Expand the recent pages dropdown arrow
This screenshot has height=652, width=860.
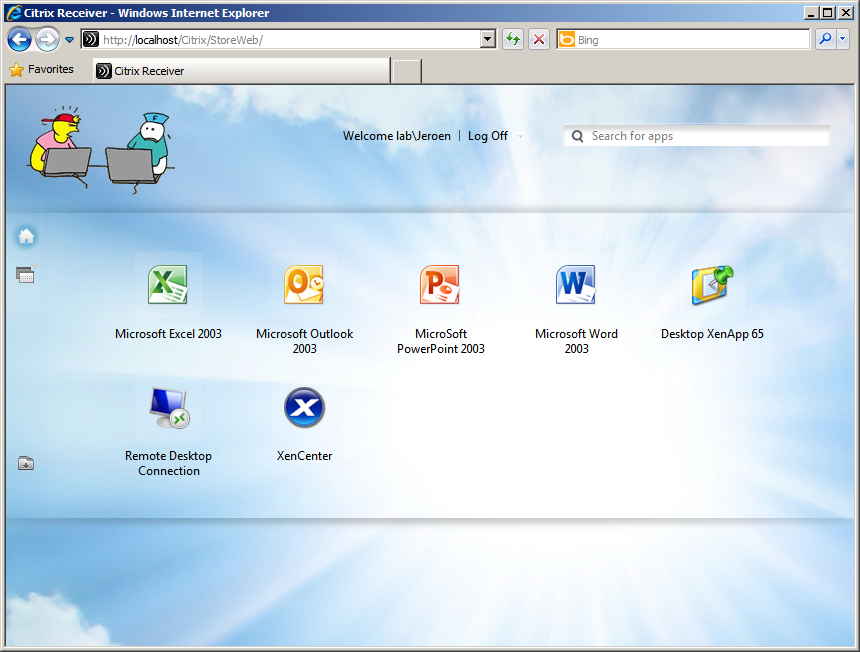pyautogui.click(x=70, y=39)
